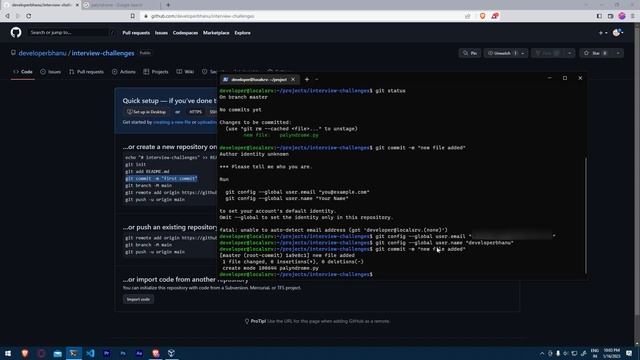The image size is (640, 360).
Task: Select the developer@localsrv terminal tab
Action: (x=259, y=80)
